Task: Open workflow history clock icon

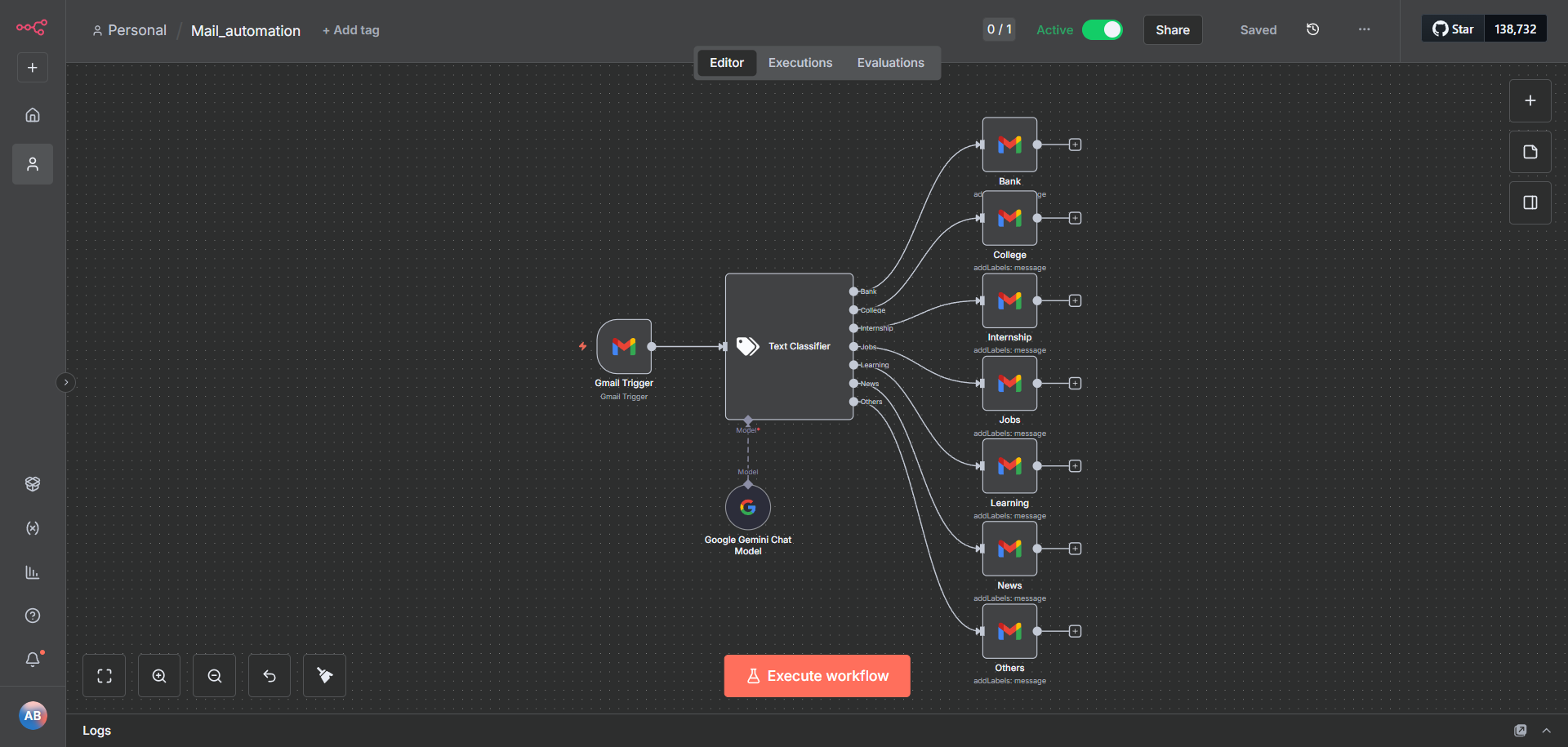Action: [x=1312, y=29]
